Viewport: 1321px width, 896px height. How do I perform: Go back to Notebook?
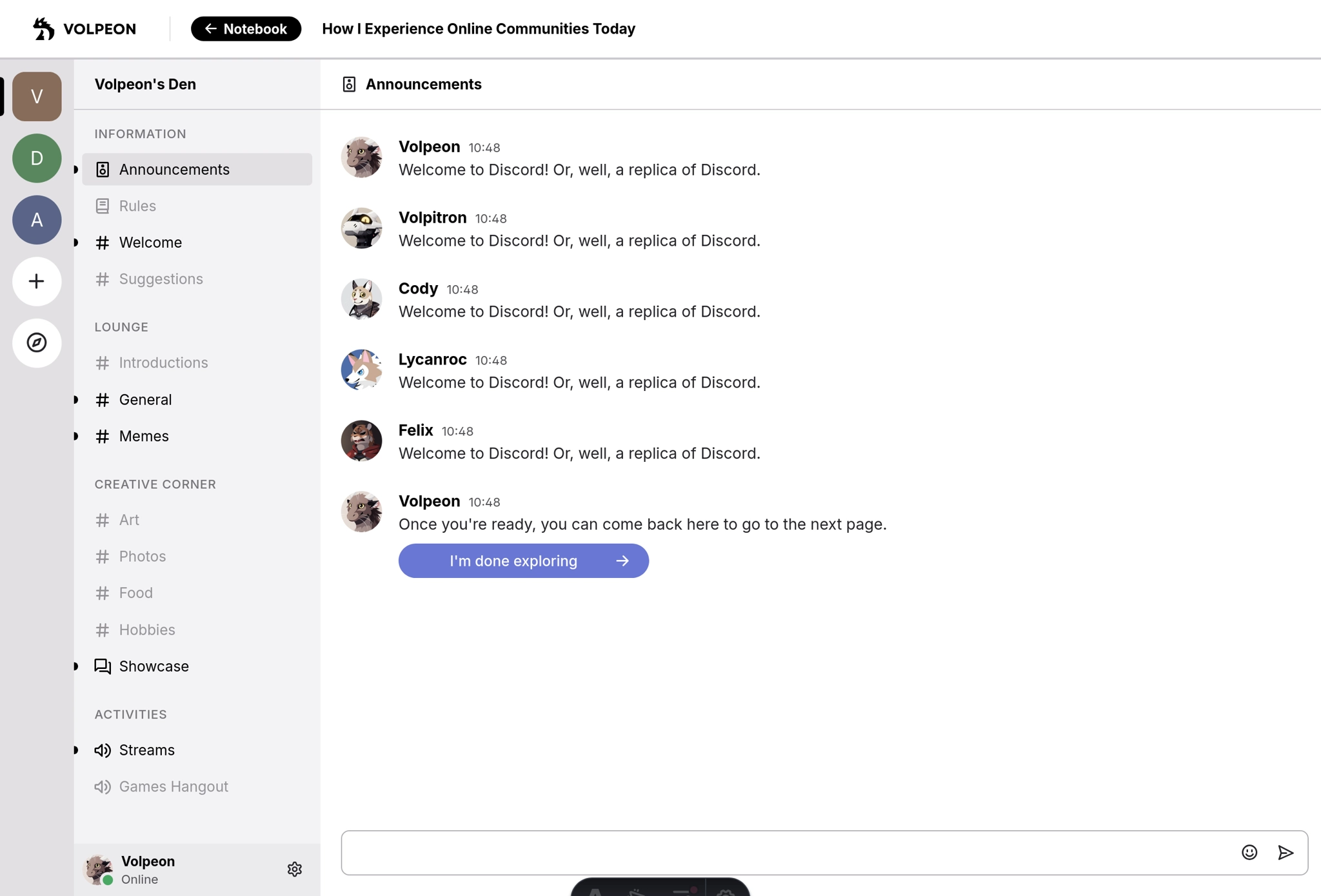click(x=246, y=29)
